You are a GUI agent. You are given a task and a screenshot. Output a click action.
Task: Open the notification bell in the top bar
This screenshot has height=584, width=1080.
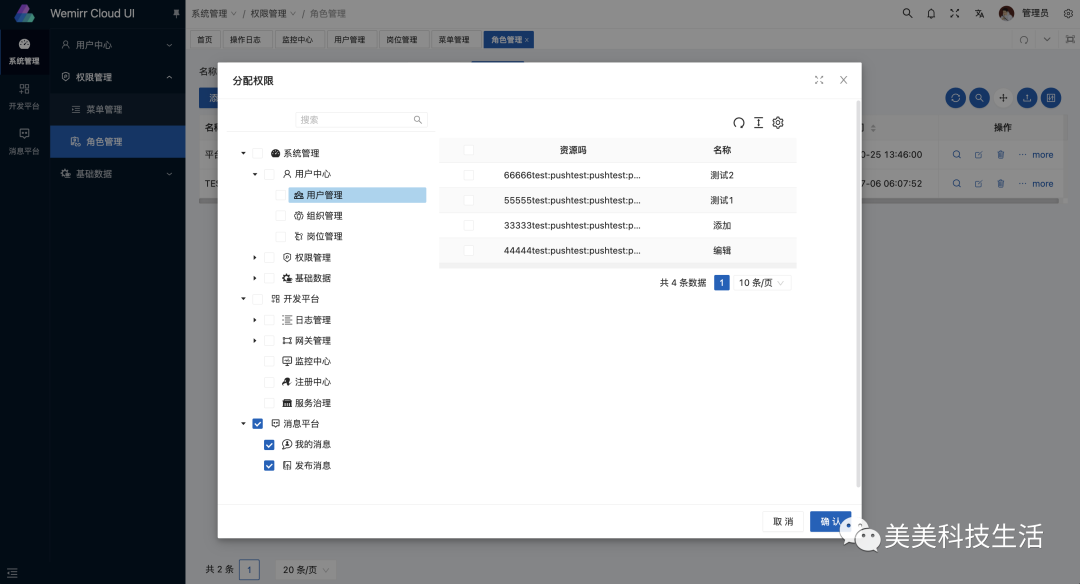[931, 13]
